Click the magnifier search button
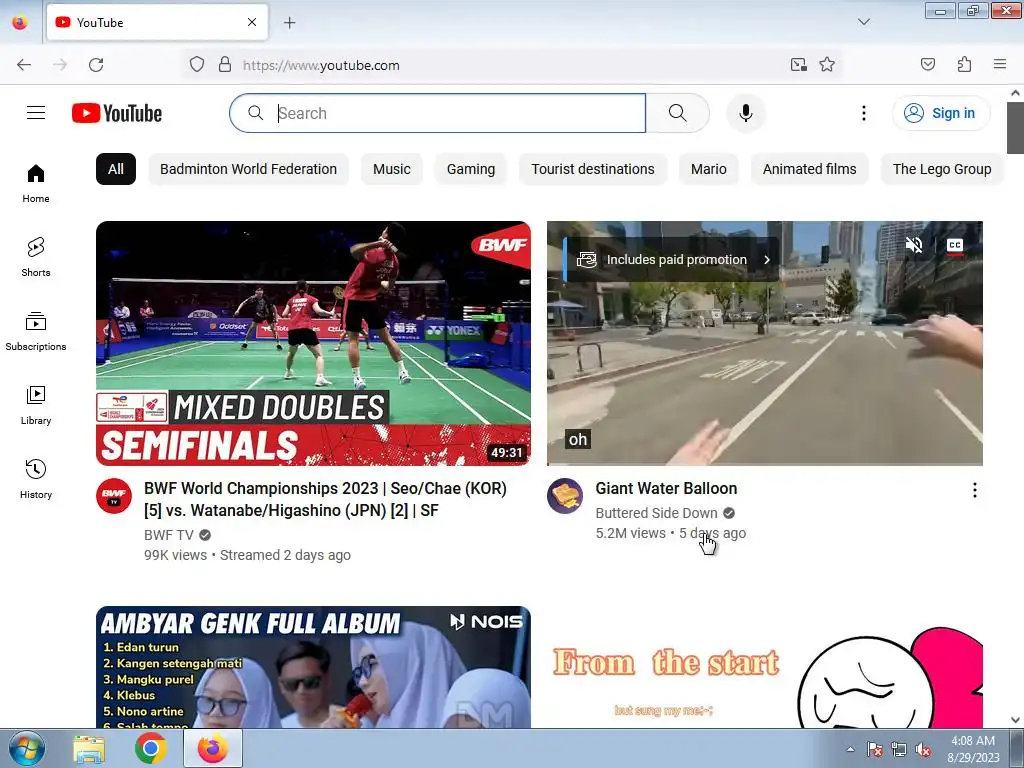The width and height of the screenshot is (1024, 768). (678, 113)
